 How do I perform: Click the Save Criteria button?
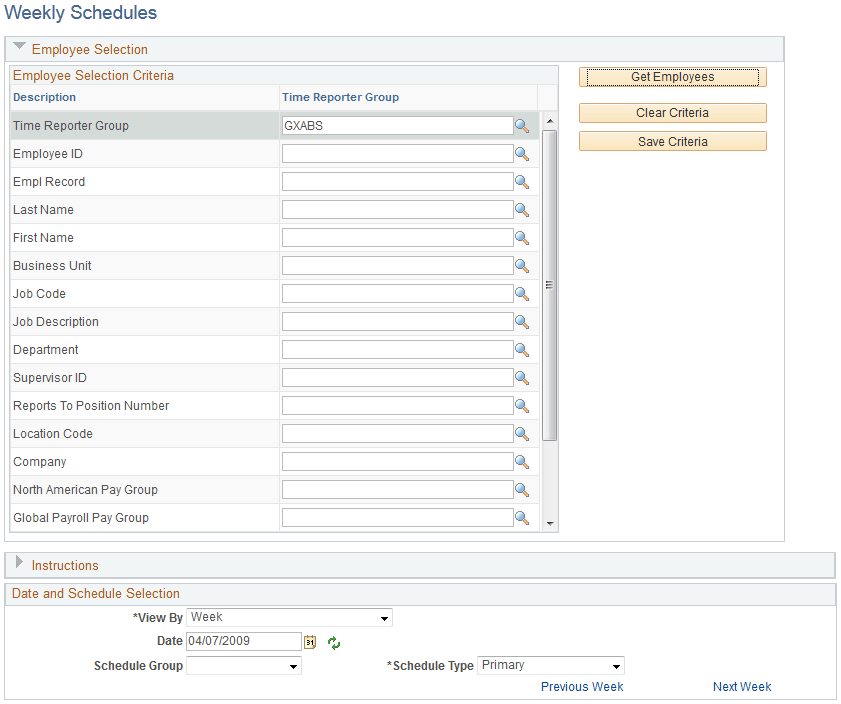pyautogui.click(x=673, y=142)
